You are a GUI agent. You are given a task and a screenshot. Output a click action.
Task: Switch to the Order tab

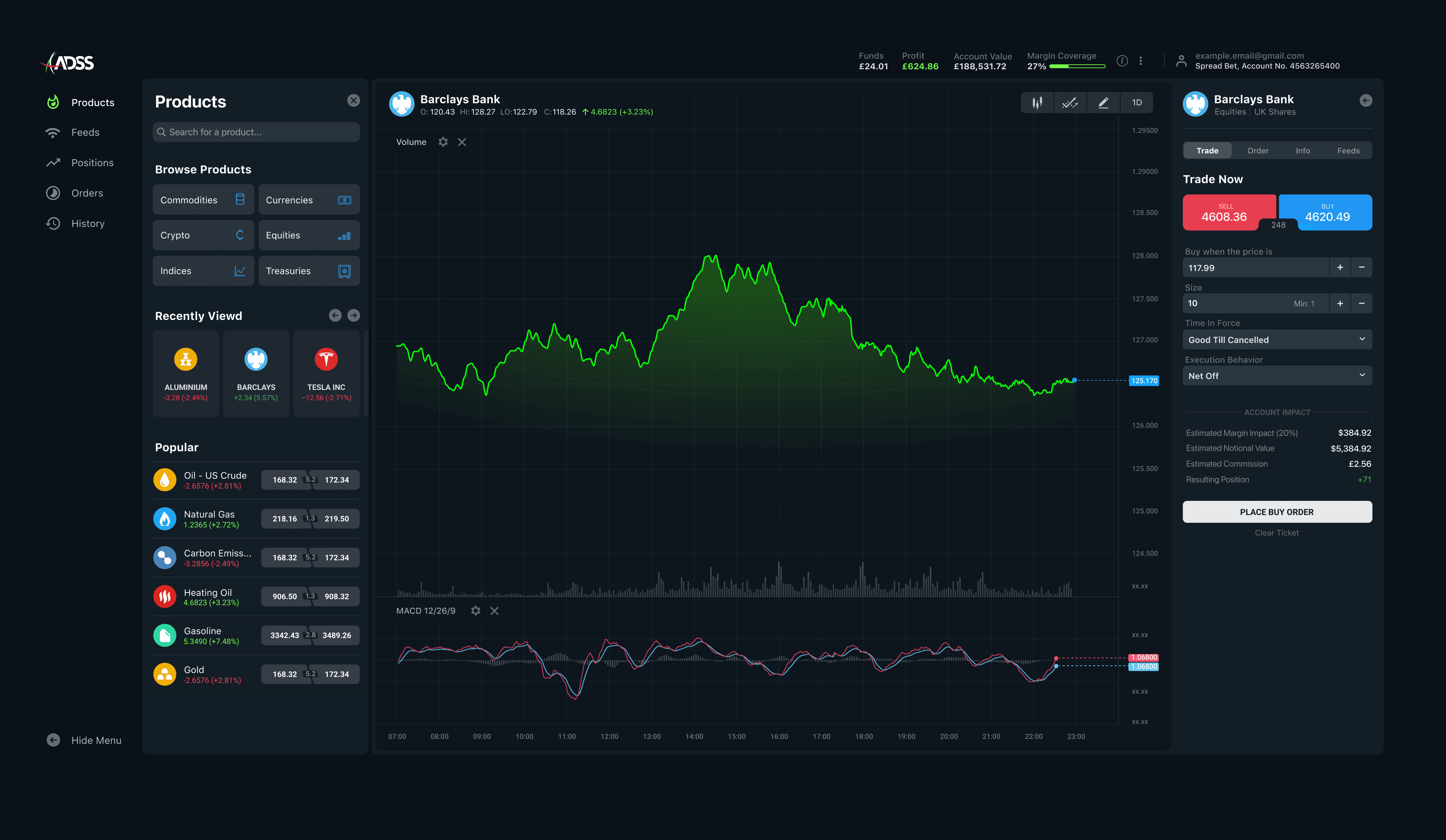click(1258, 151)
